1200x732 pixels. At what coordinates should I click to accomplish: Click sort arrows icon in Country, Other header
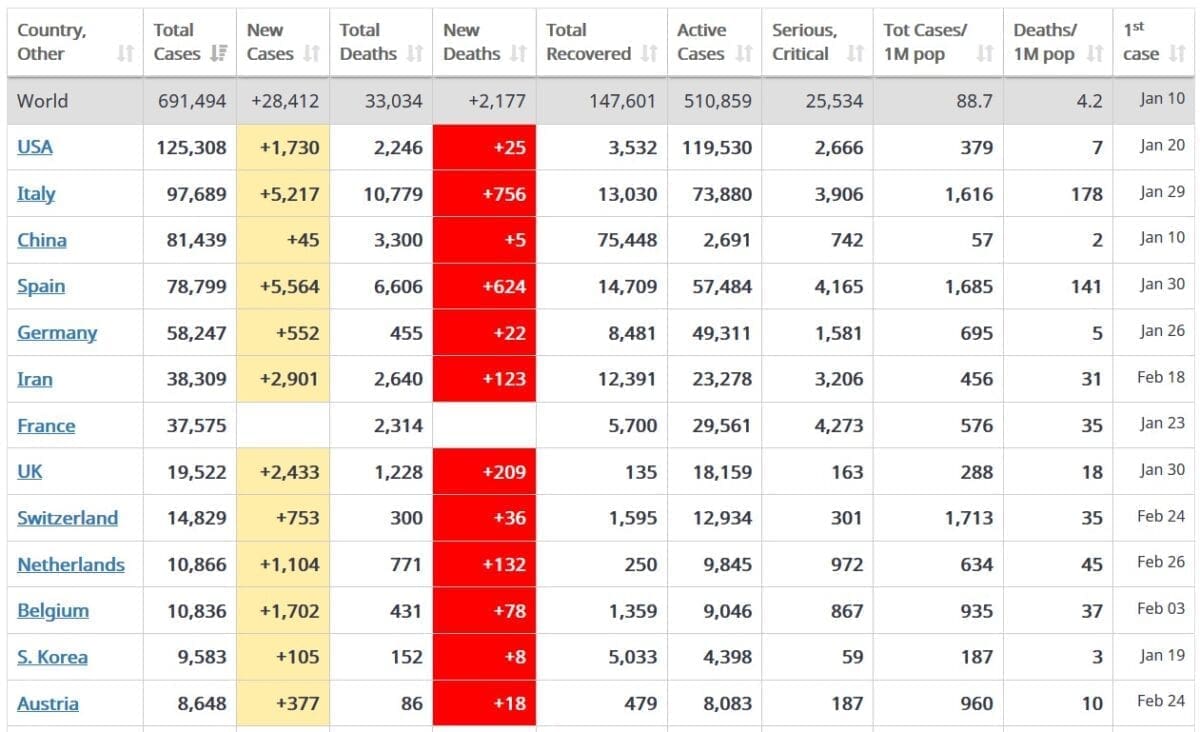[x=125, y=55]
